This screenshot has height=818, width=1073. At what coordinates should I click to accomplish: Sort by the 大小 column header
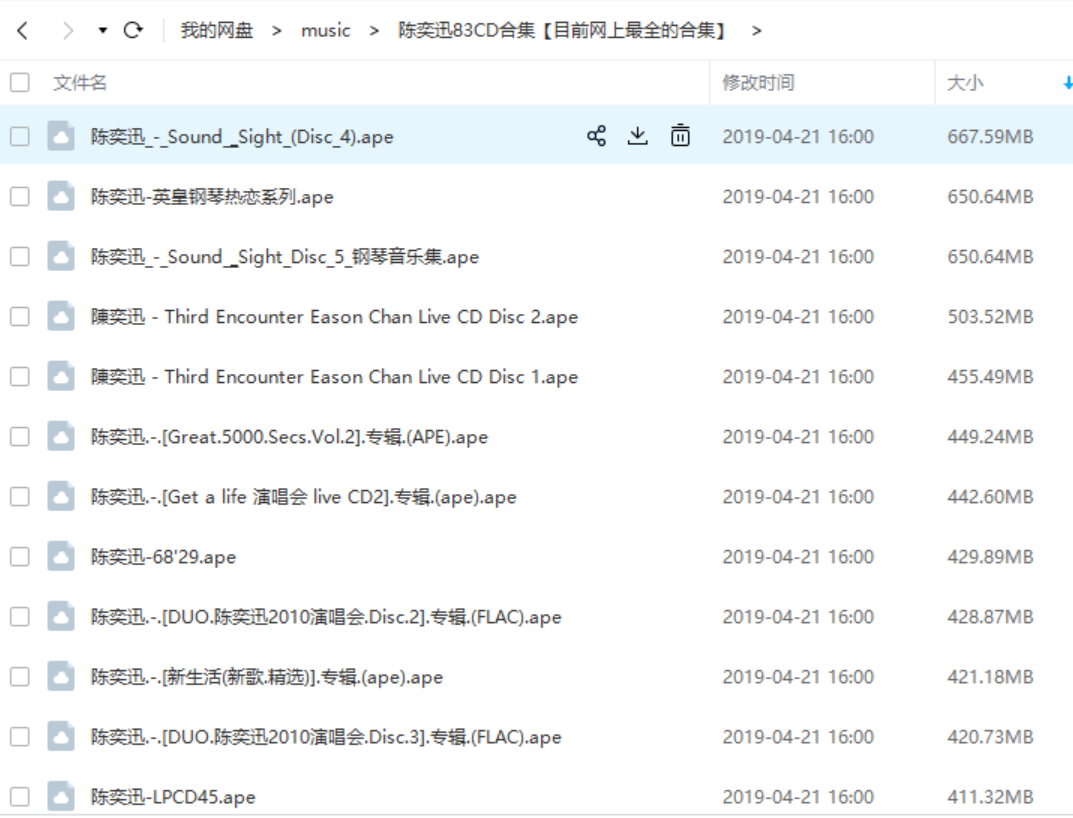(x=965, y=83)
